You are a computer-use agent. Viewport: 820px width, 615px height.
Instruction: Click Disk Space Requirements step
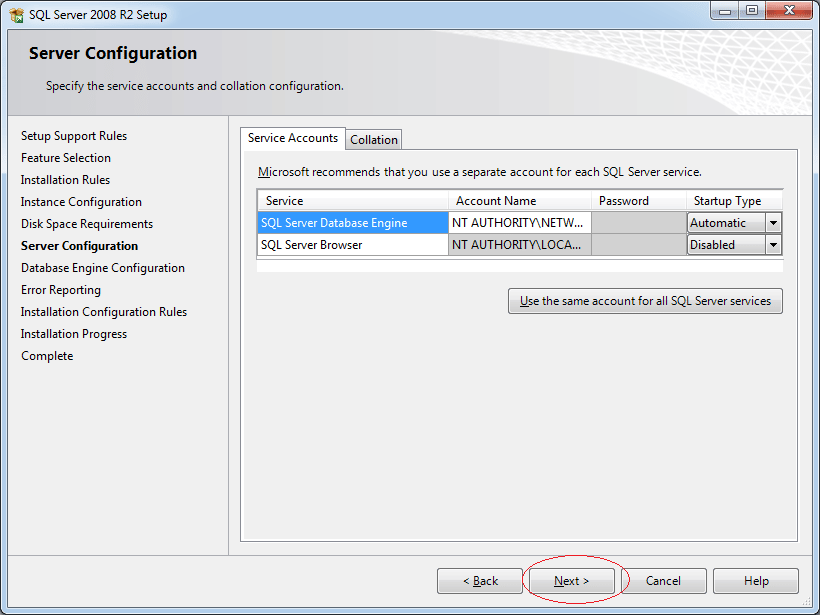pyautogui.click(x=87, y=224)
